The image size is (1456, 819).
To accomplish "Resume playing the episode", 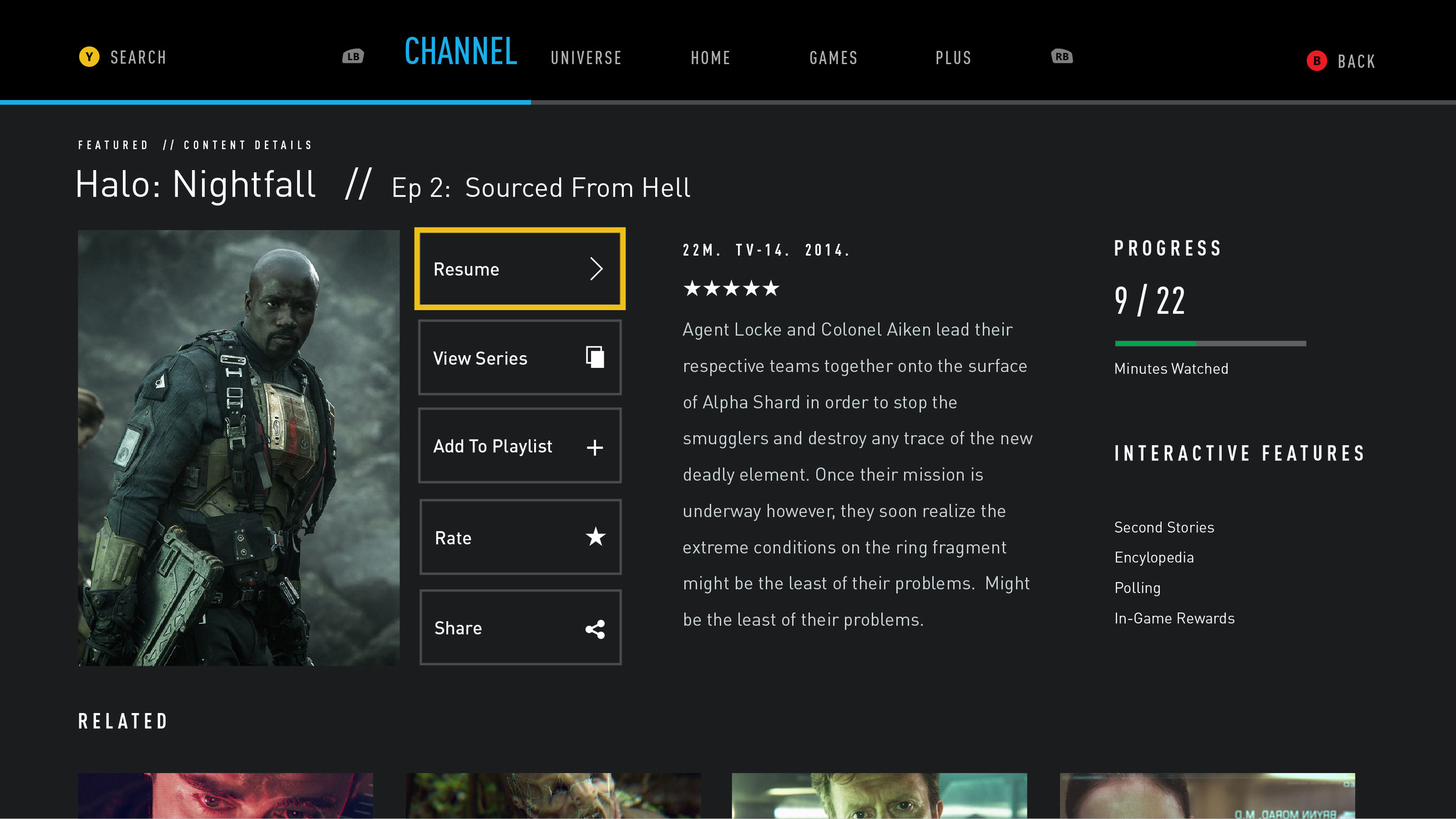I will point(520,269).
